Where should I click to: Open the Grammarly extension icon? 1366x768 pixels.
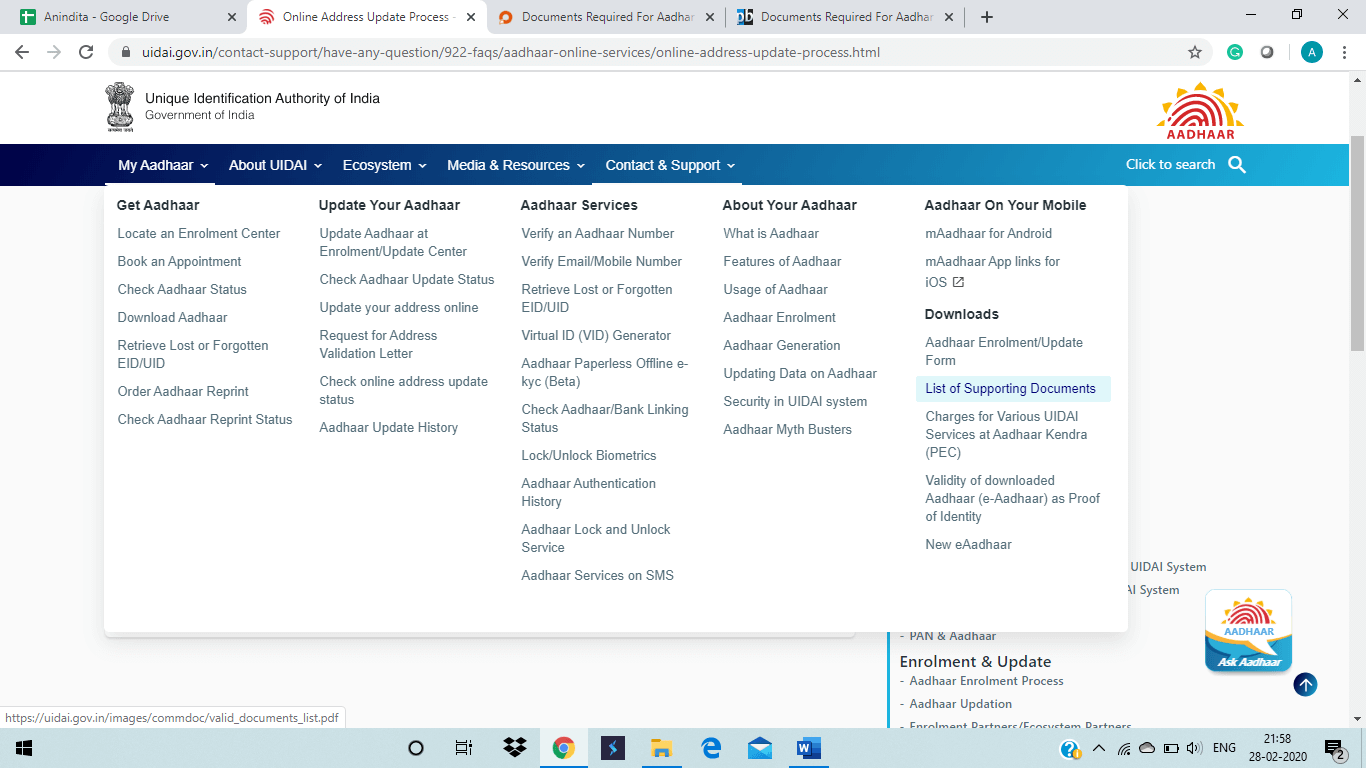[x=1235, y=52]
